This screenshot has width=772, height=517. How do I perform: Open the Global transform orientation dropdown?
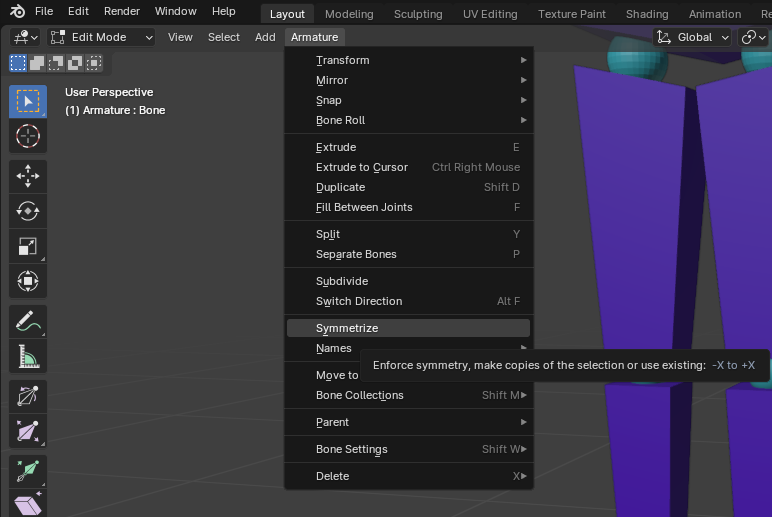point(692,37)
